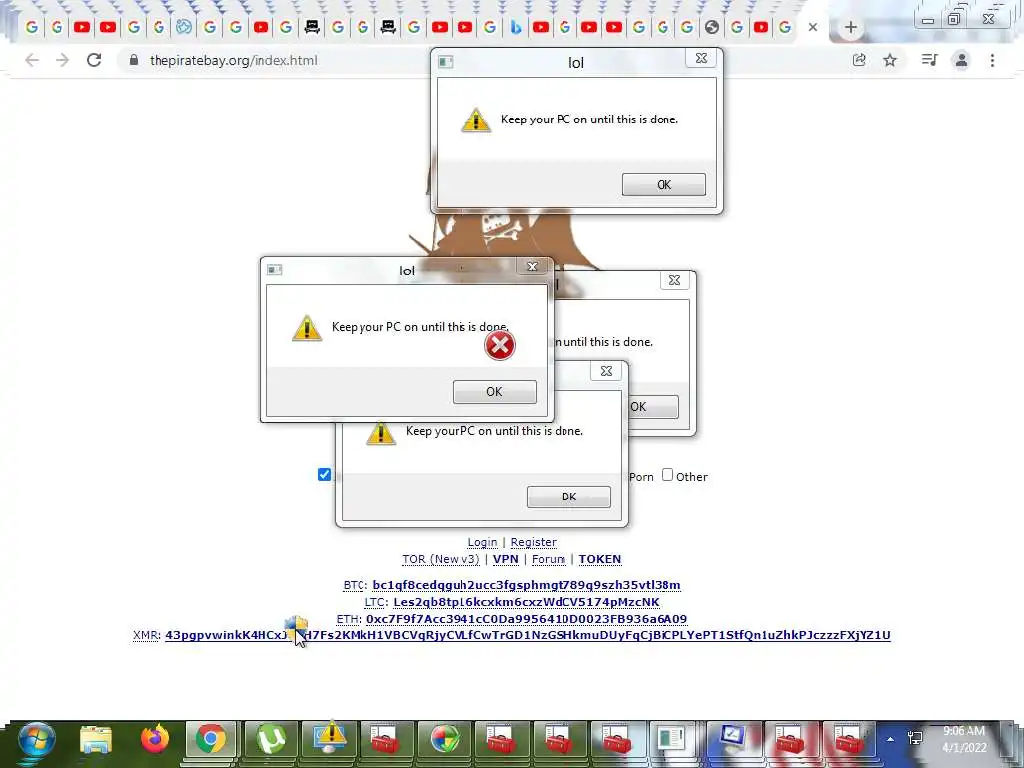Click the ETH donation address link
Viewport: 1024px width, 768px height.
pyautogui.click(x=526, y=619)
